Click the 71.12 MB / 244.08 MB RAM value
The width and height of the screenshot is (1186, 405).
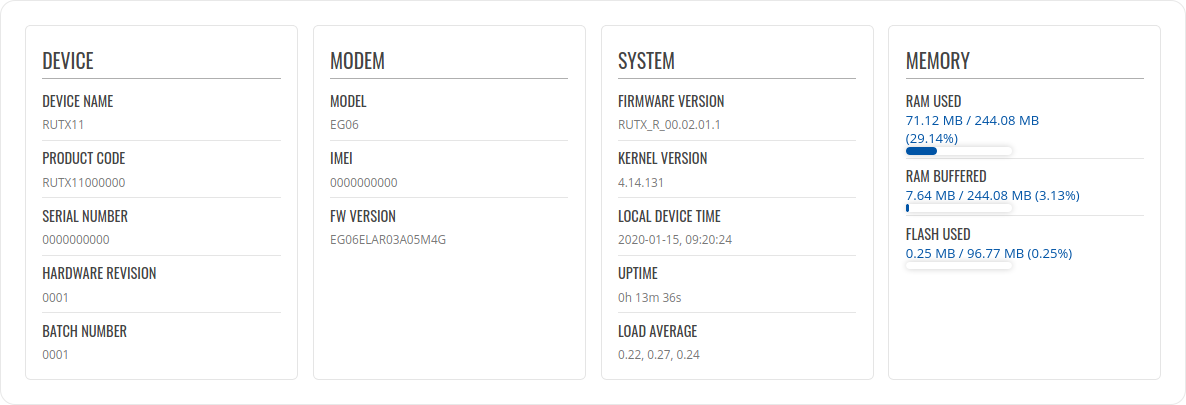[972, 120]
